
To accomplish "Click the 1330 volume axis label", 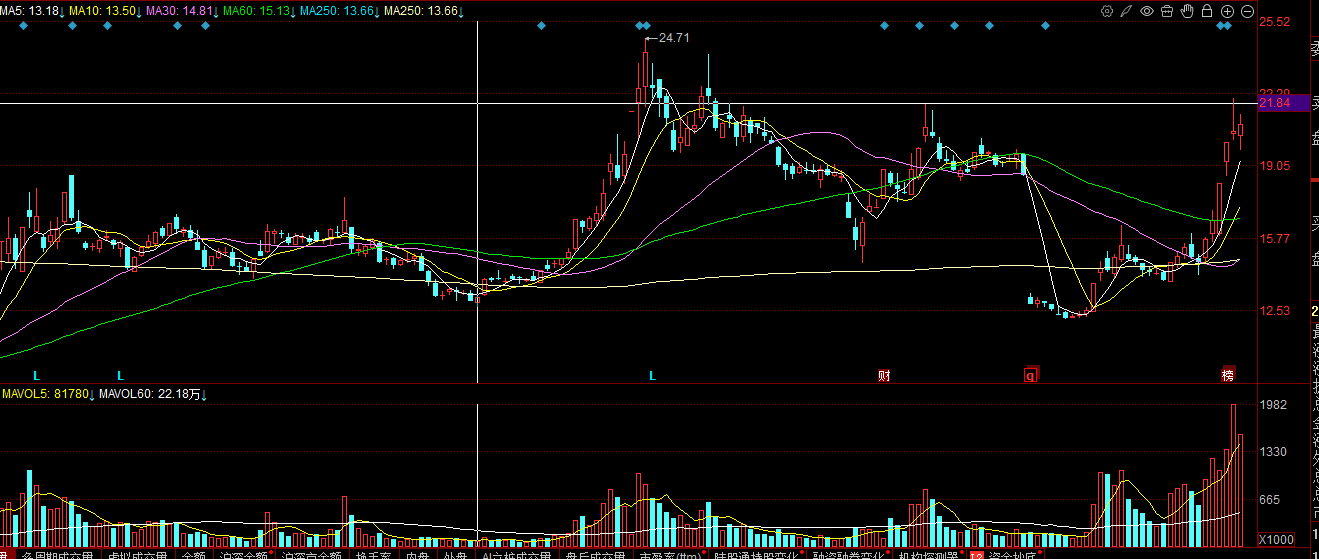I will click(x=1274, y=452).
